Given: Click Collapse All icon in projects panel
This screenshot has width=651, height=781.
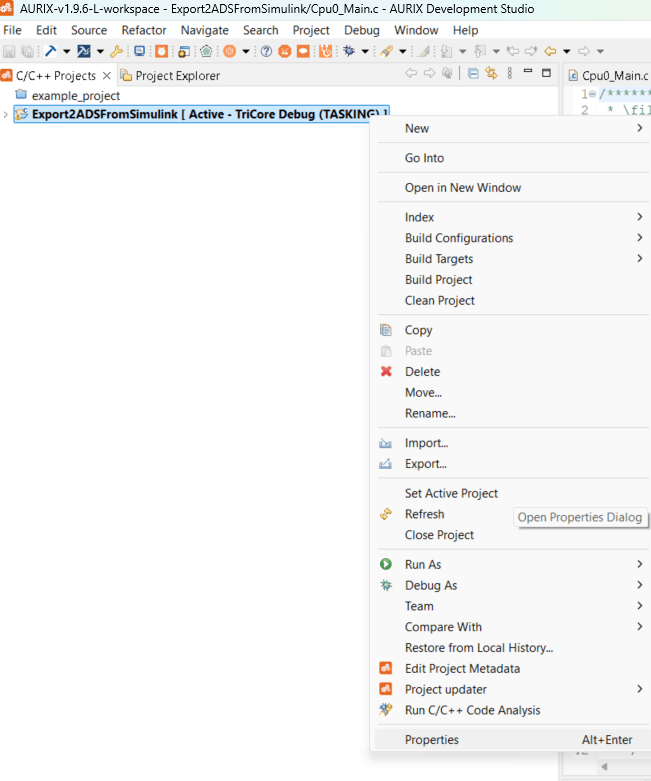Looking at the screenshot, I should (474, 74).
